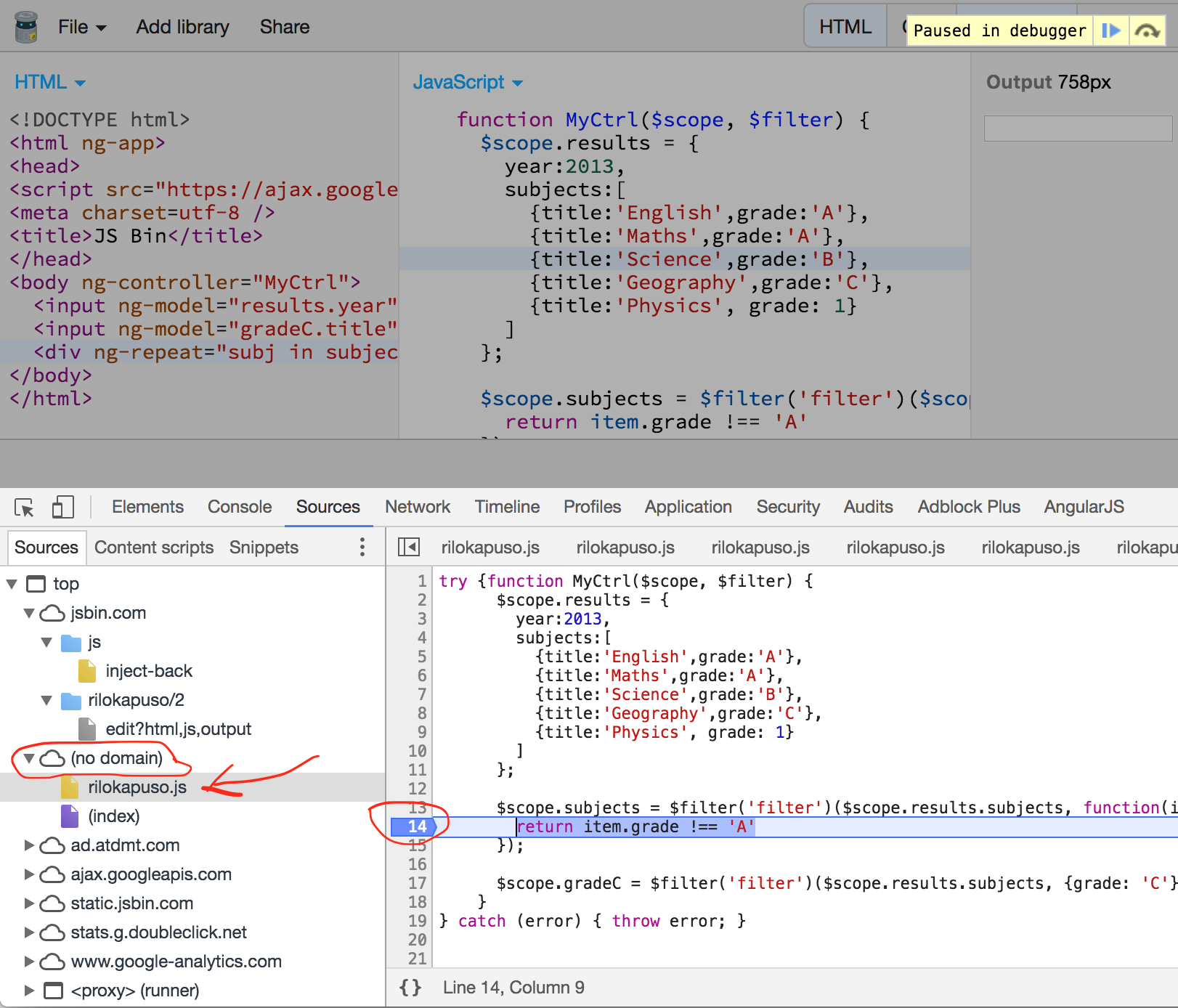Expand www.google-analytics.com domain

(x=29, y=962)
